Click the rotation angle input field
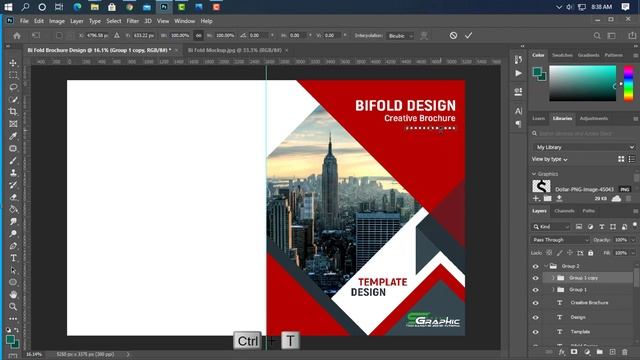 point(258,36)
